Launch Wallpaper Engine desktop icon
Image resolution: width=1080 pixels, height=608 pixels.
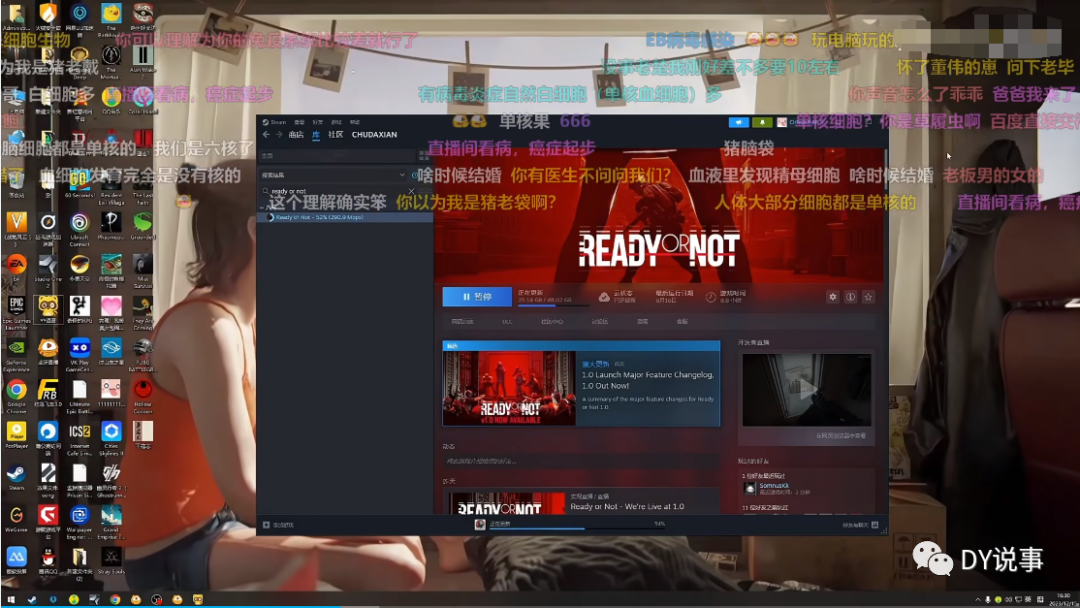tap(79, 521)
